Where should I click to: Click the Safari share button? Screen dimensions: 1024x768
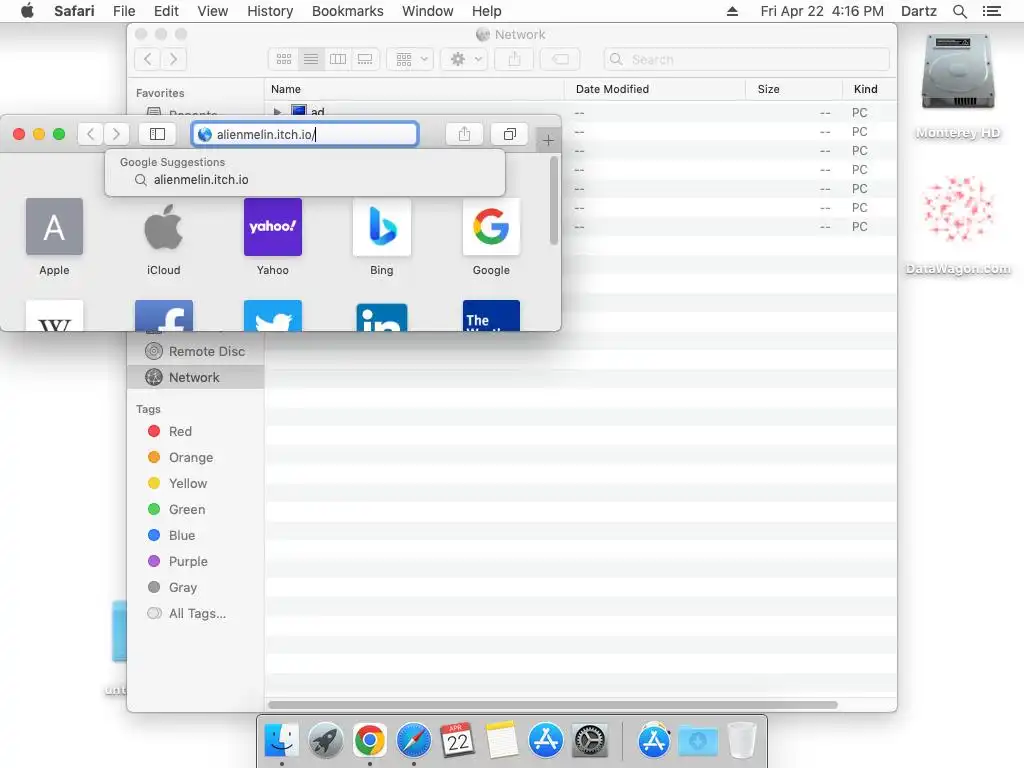pyautogui.click(x=464, y=134)
